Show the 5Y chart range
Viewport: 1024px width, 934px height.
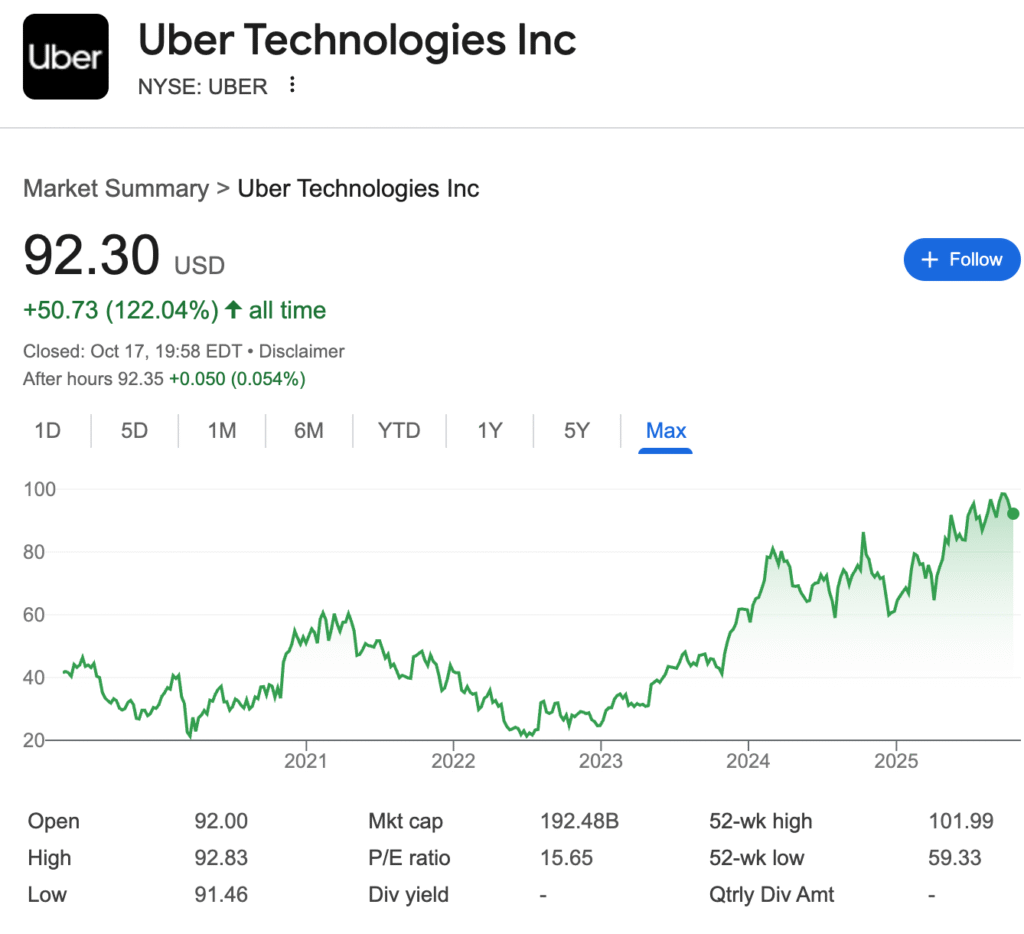(x=576, y=431)
